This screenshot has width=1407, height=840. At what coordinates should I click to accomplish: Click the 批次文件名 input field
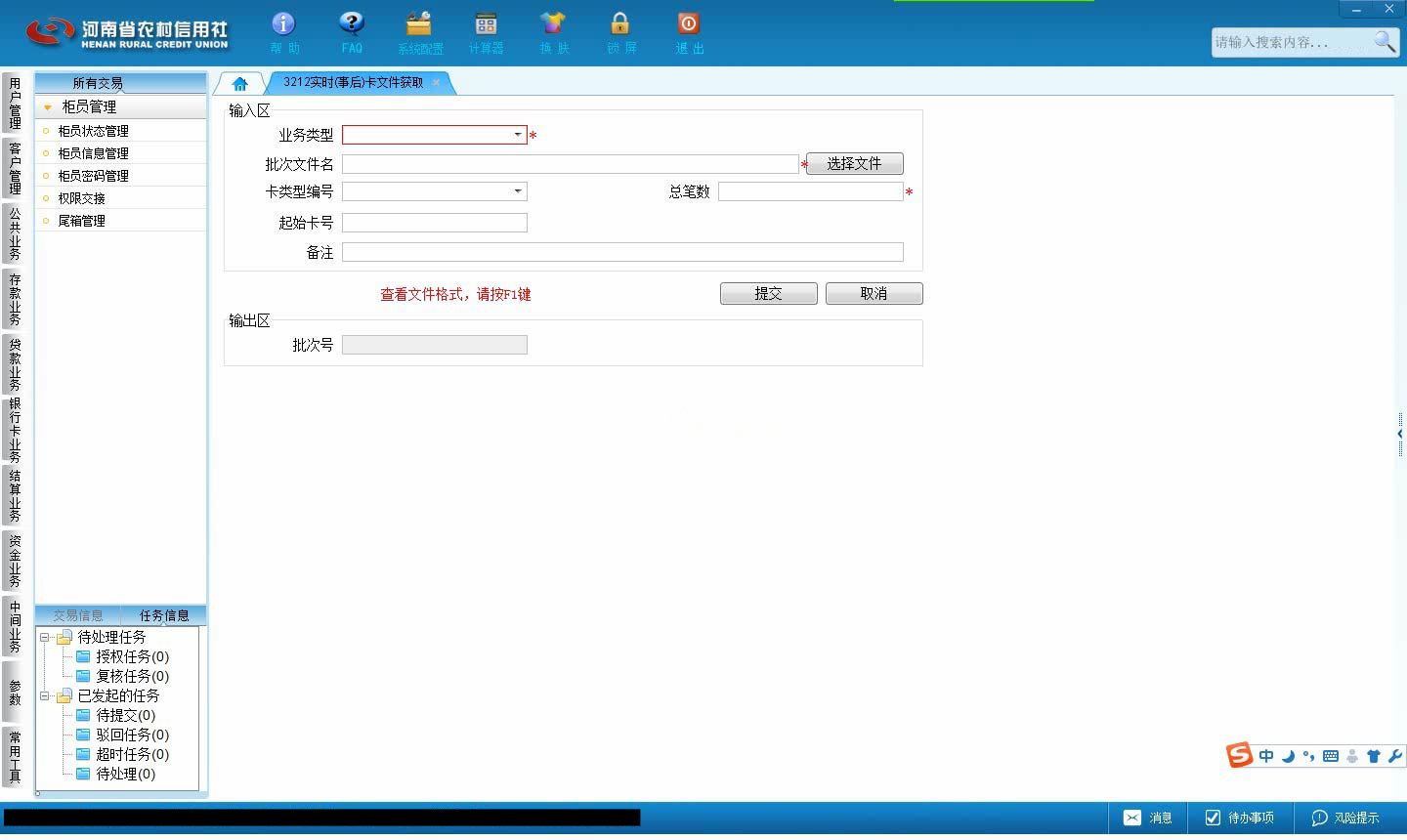click(x=571, y=164)
